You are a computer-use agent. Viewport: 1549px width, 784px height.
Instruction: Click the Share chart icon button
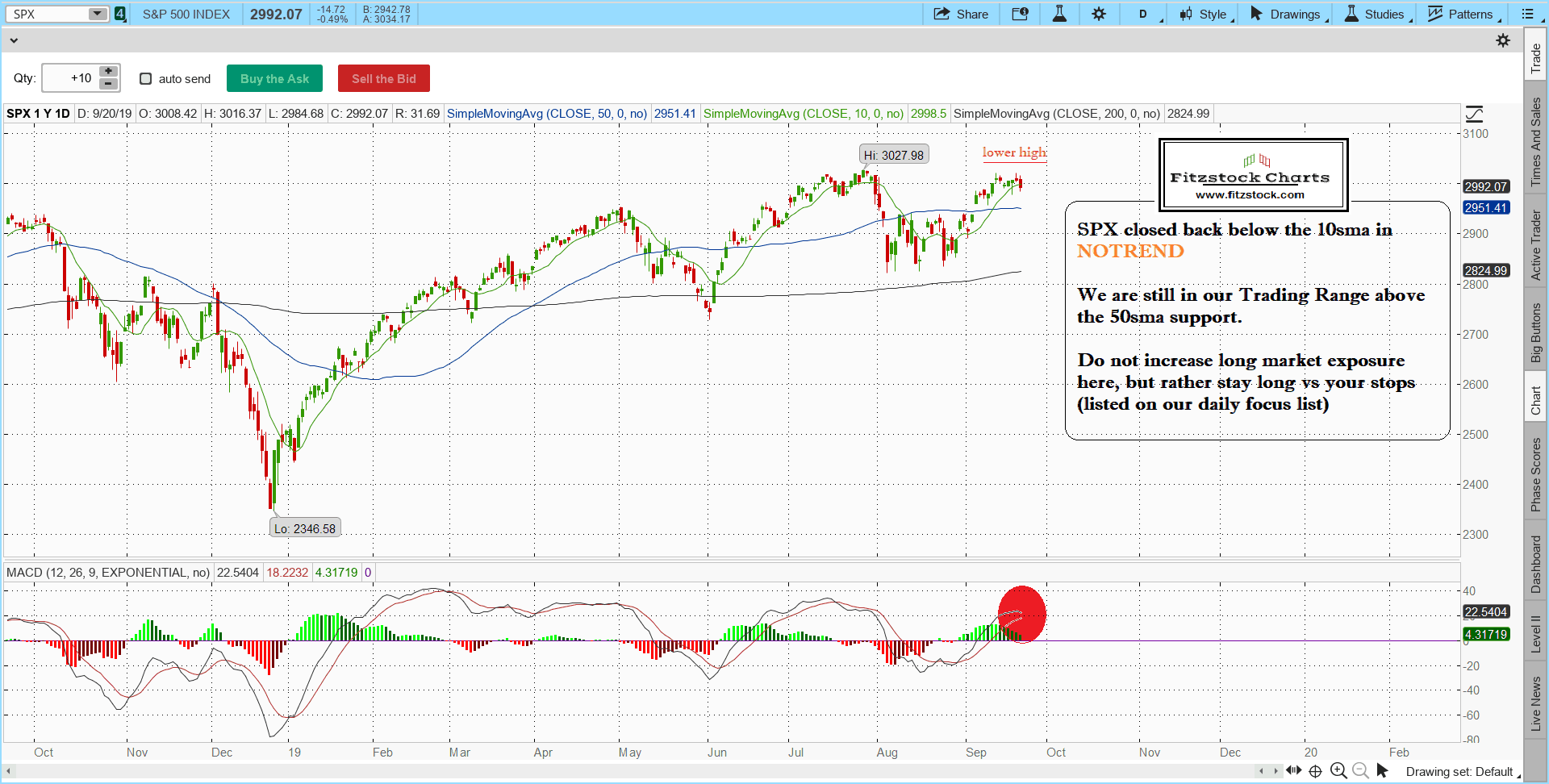960,14
